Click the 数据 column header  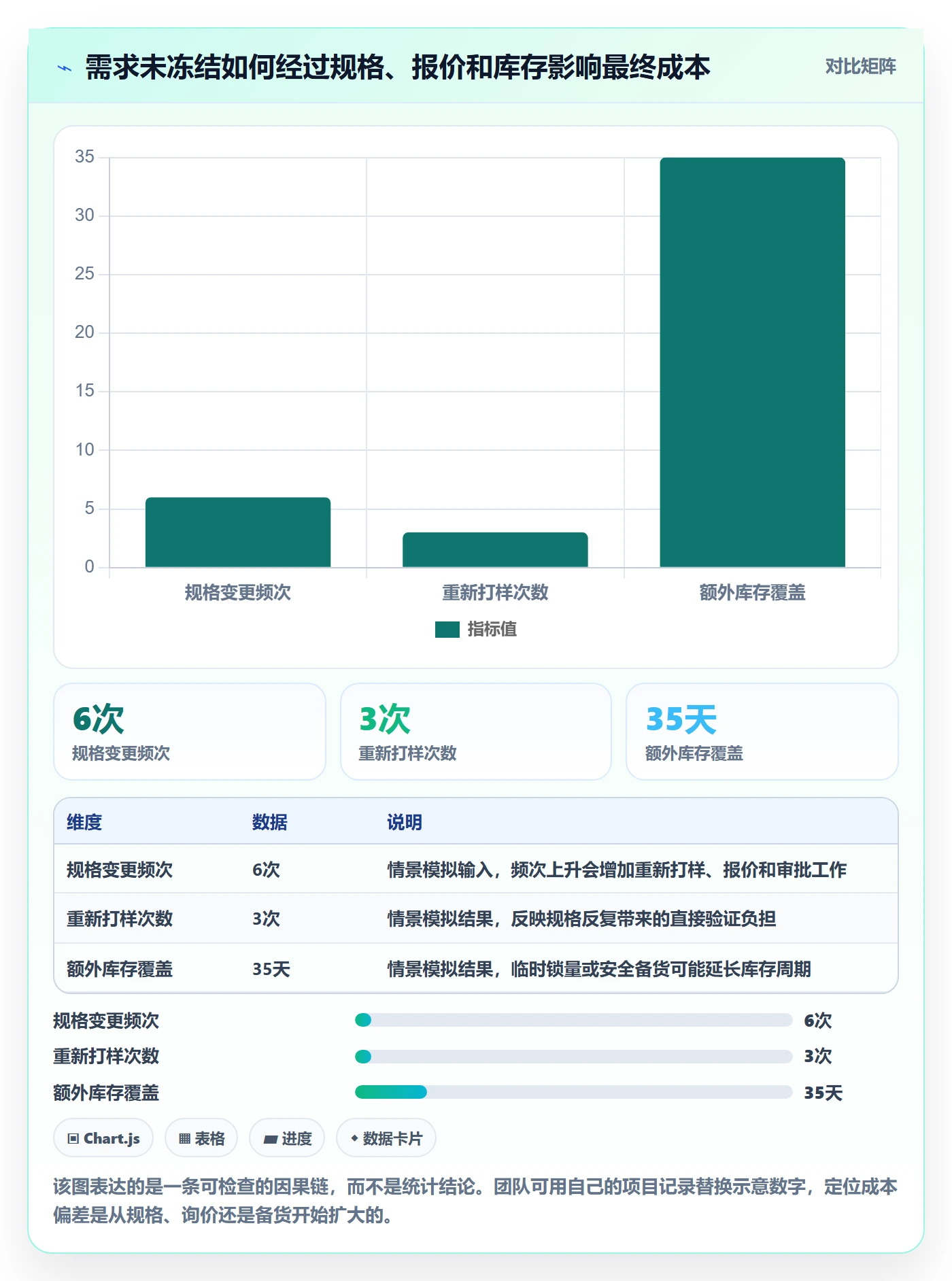(270, 822)
